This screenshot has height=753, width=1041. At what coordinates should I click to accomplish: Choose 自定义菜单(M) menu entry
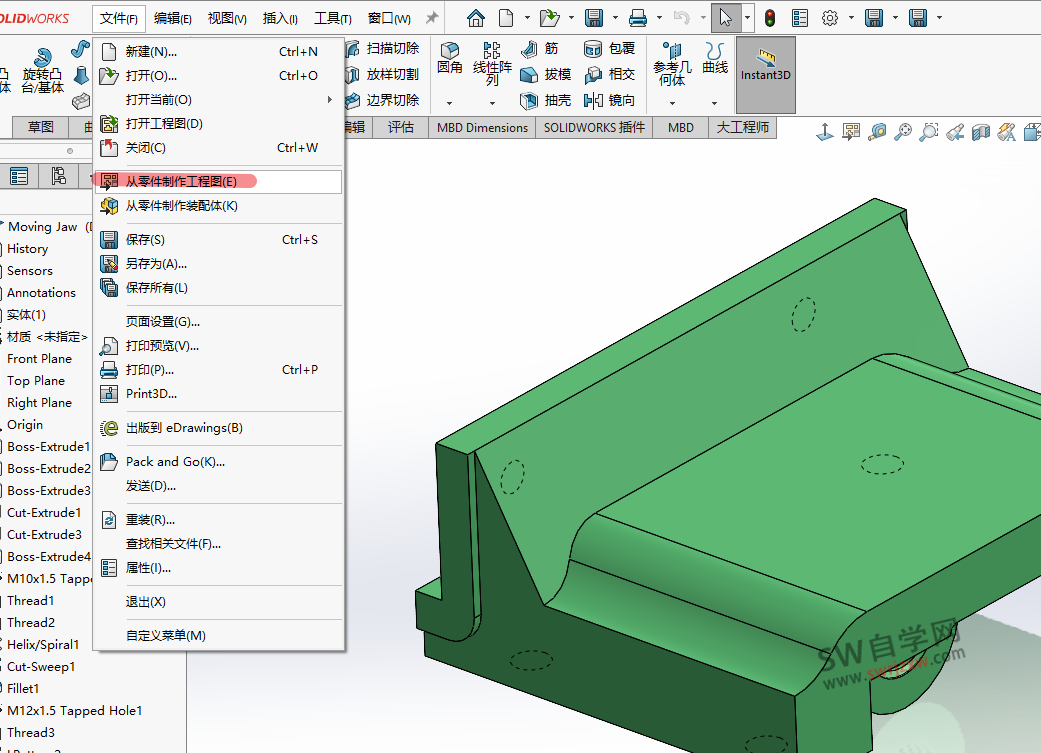pyautogui.click(x=218, y=635)
